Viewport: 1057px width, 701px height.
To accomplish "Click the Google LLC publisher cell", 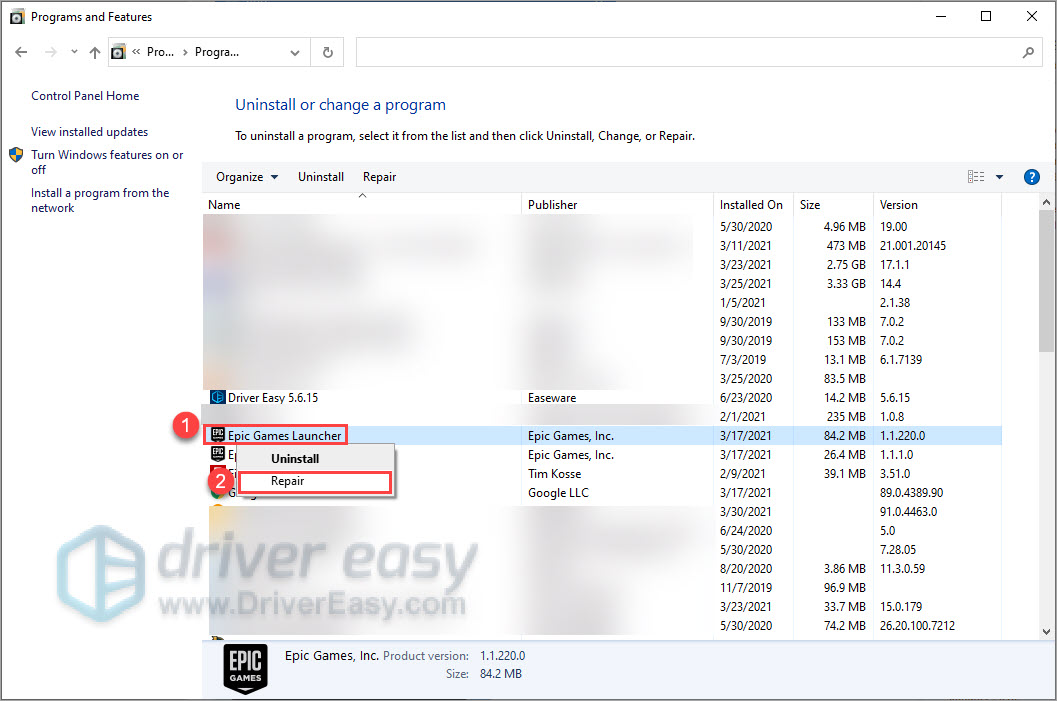I will point(558,493).
